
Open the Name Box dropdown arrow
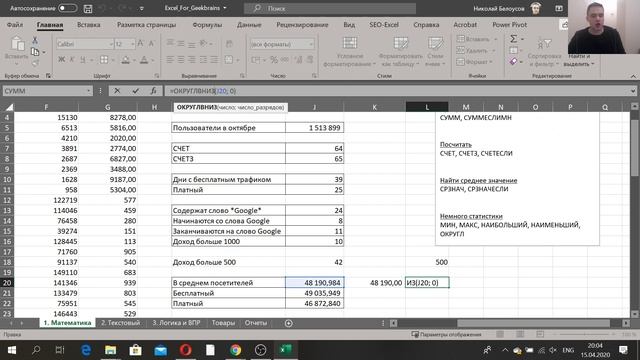tap(89, 91)
